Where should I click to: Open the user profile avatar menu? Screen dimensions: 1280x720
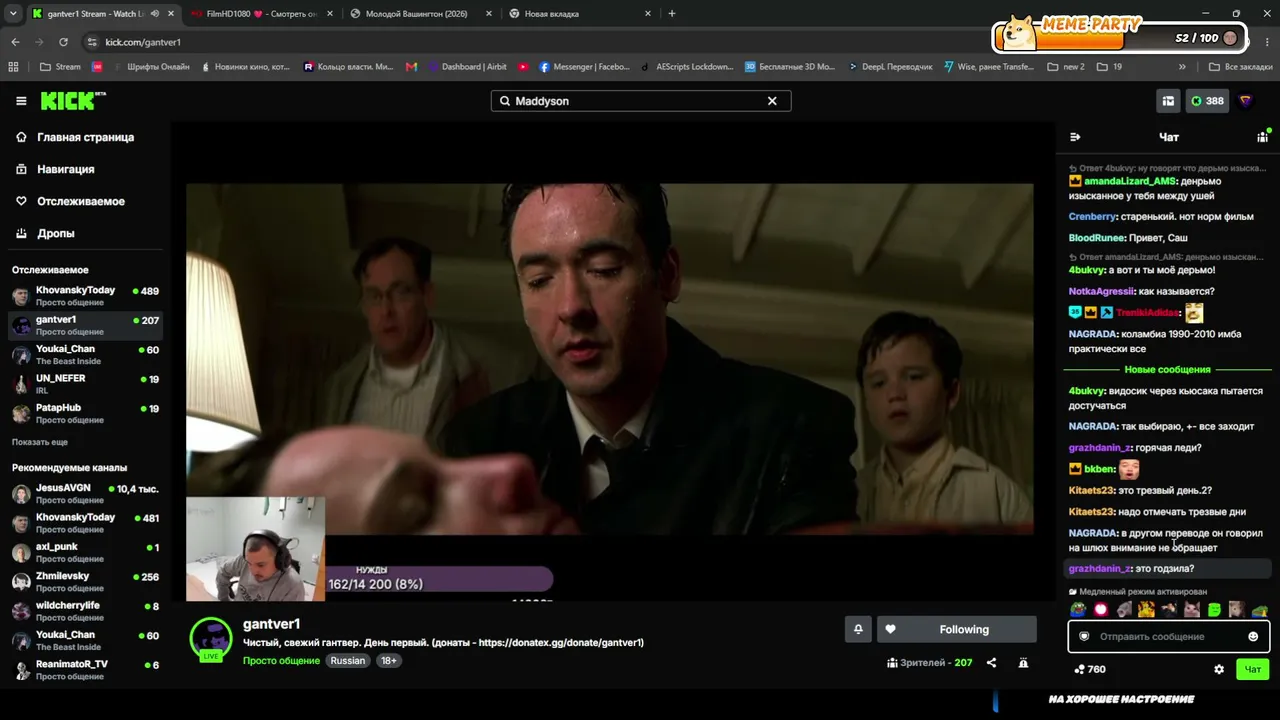(1246, 101)
